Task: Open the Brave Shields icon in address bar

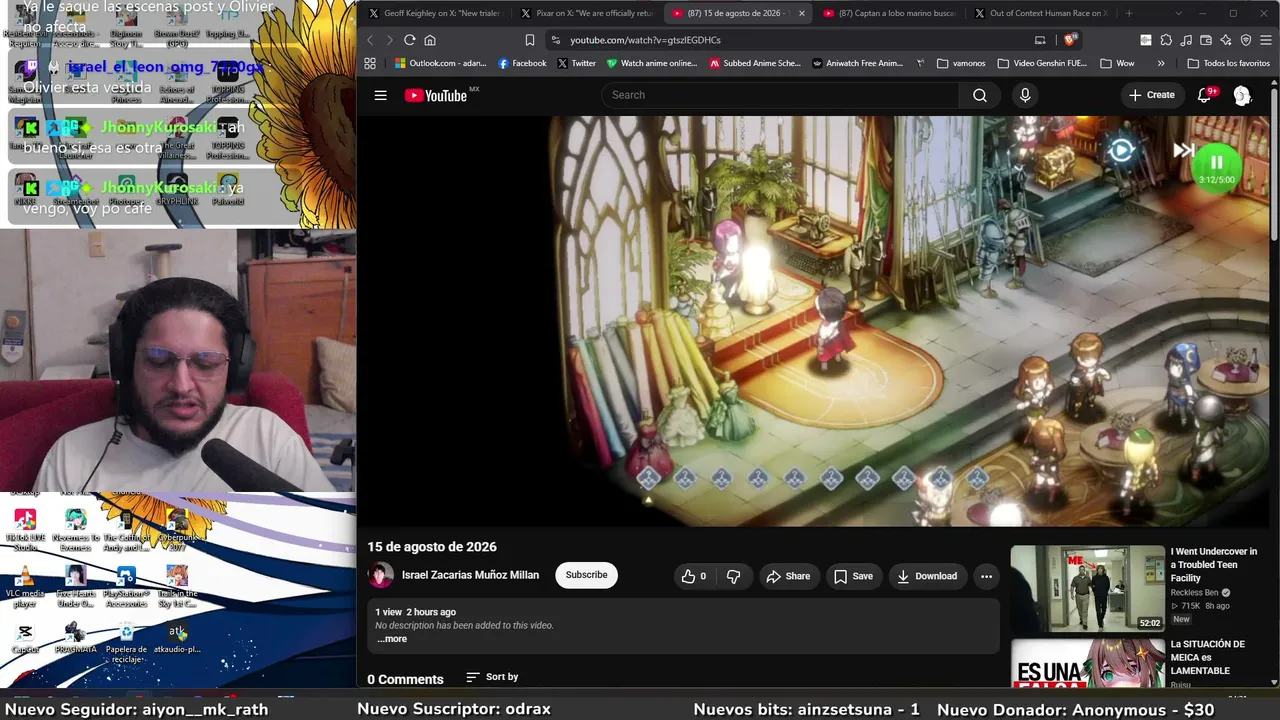Action: (1071, 40)
